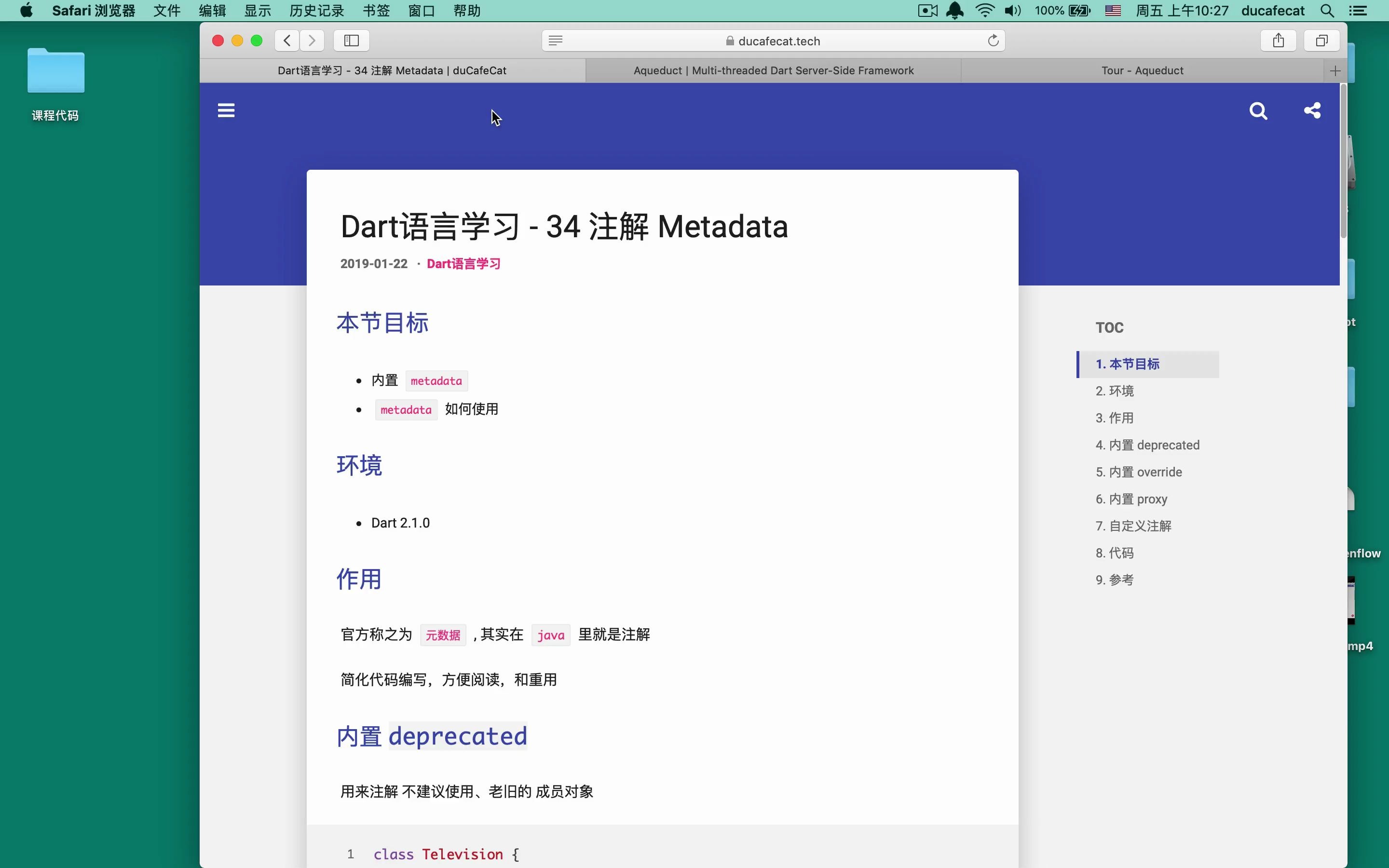Click the article title Dart语言学习 - 34
Viewport: 1389px width, 868px height.
(564, 226)
